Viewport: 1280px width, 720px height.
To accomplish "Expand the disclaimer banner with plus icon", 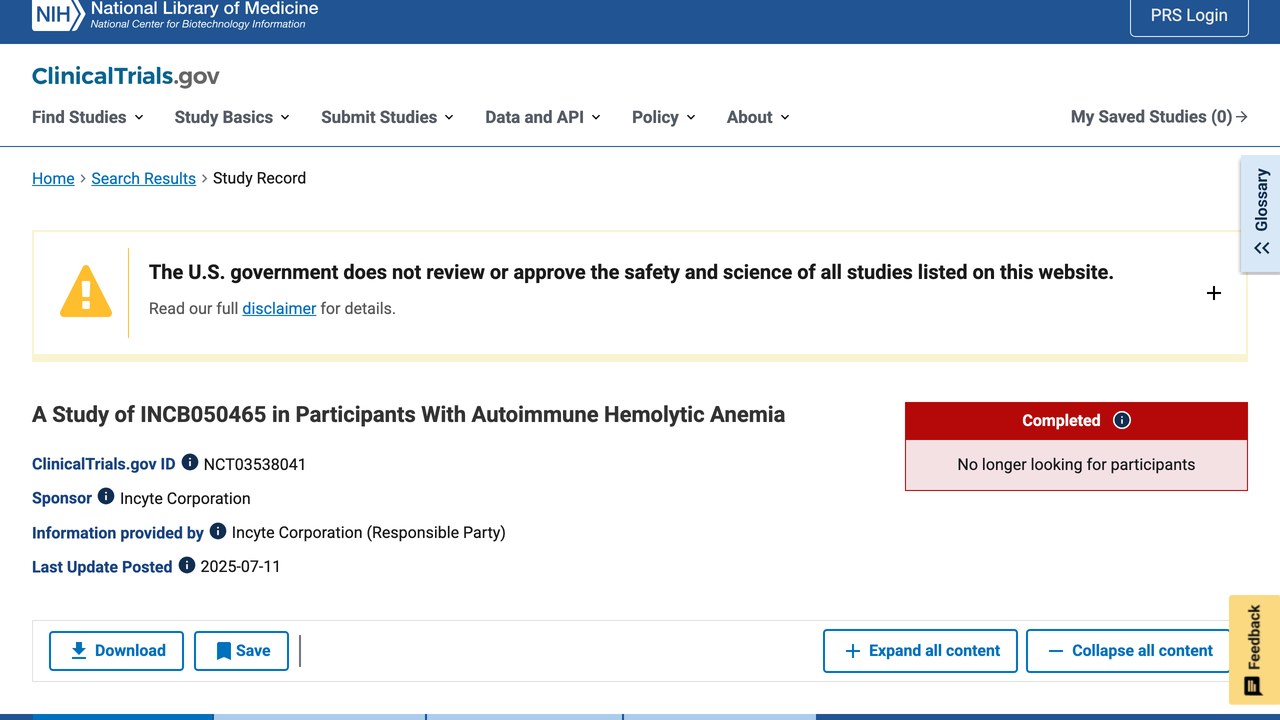I will click(x=1214, y=293).
